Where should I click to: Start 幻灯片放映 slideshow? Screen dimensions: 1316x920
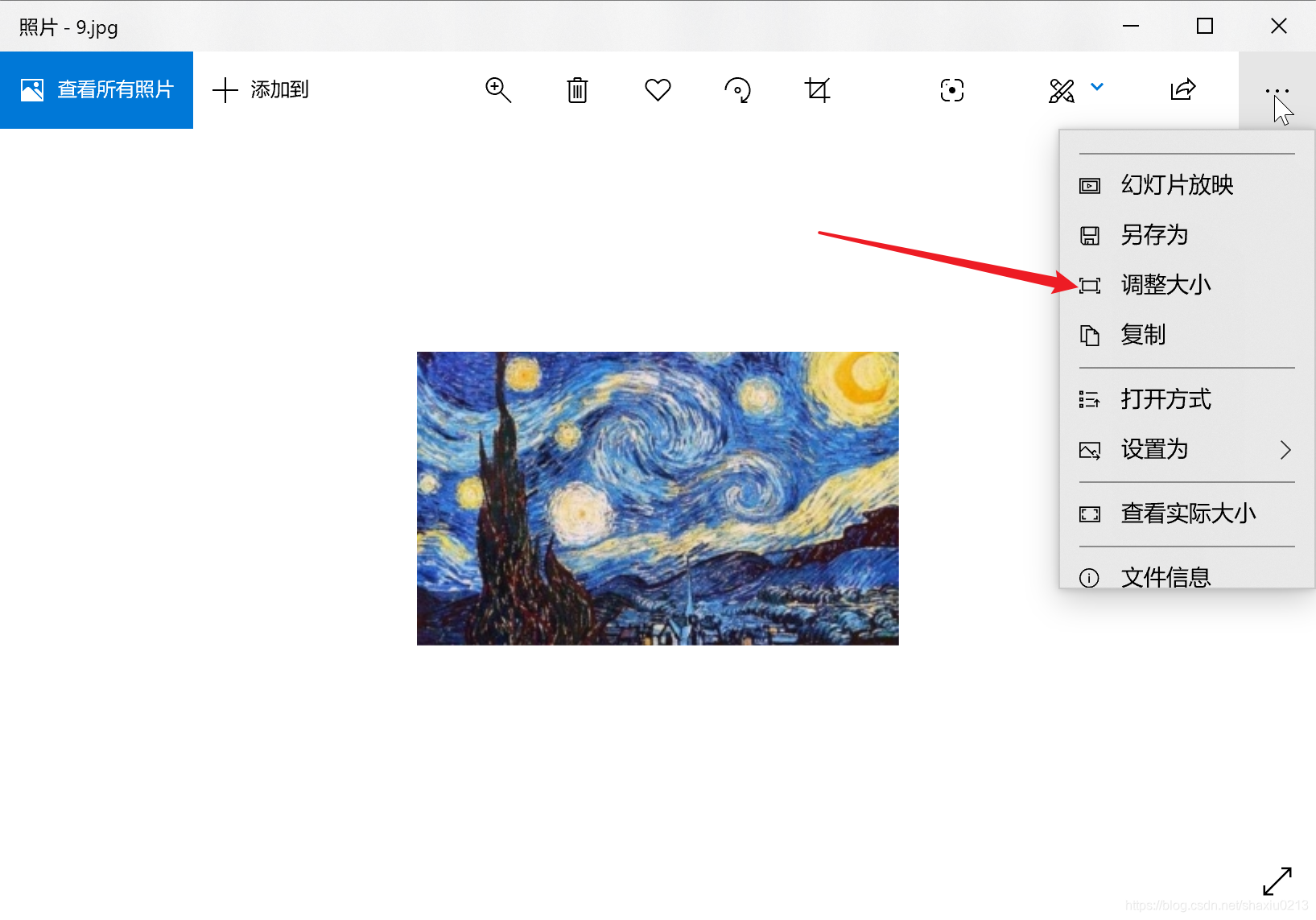[1187, 185]
